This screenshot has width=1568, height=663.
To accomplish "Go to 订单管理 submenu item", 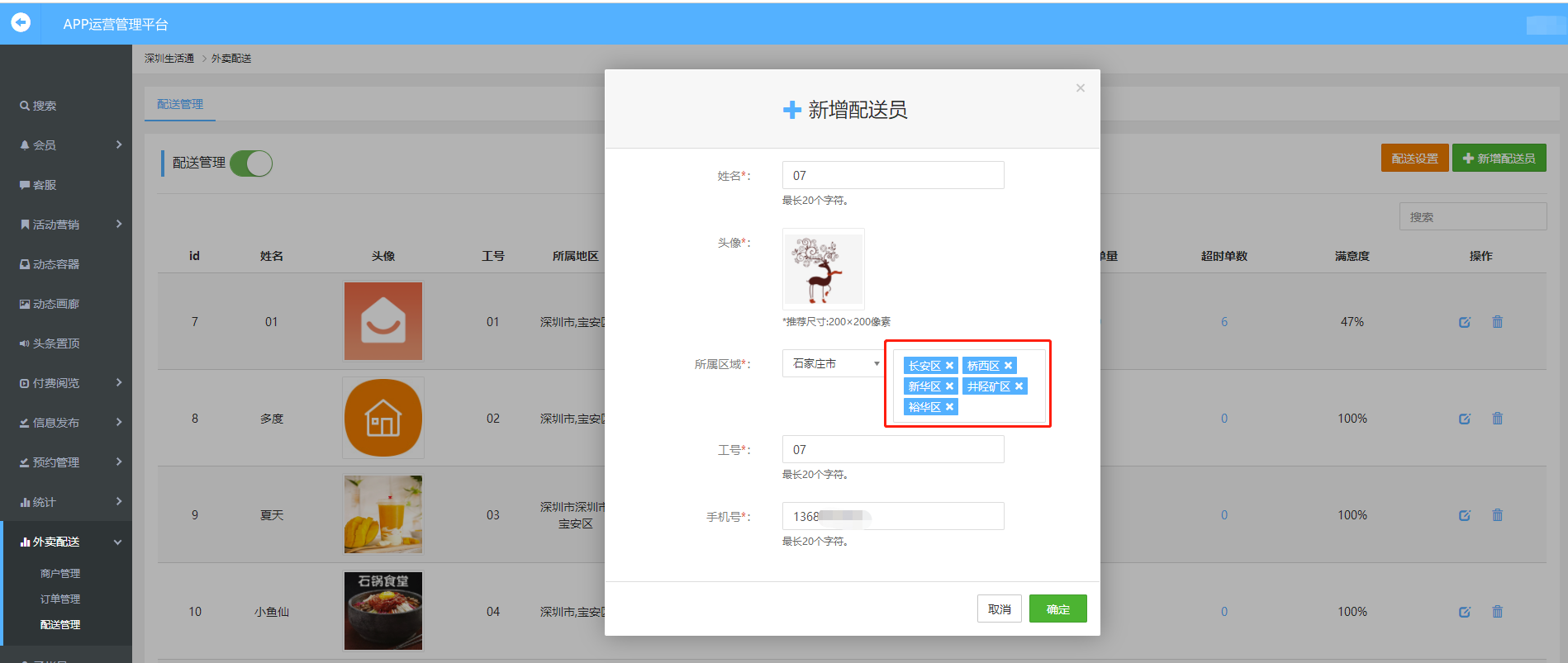I will pos(60,599).
